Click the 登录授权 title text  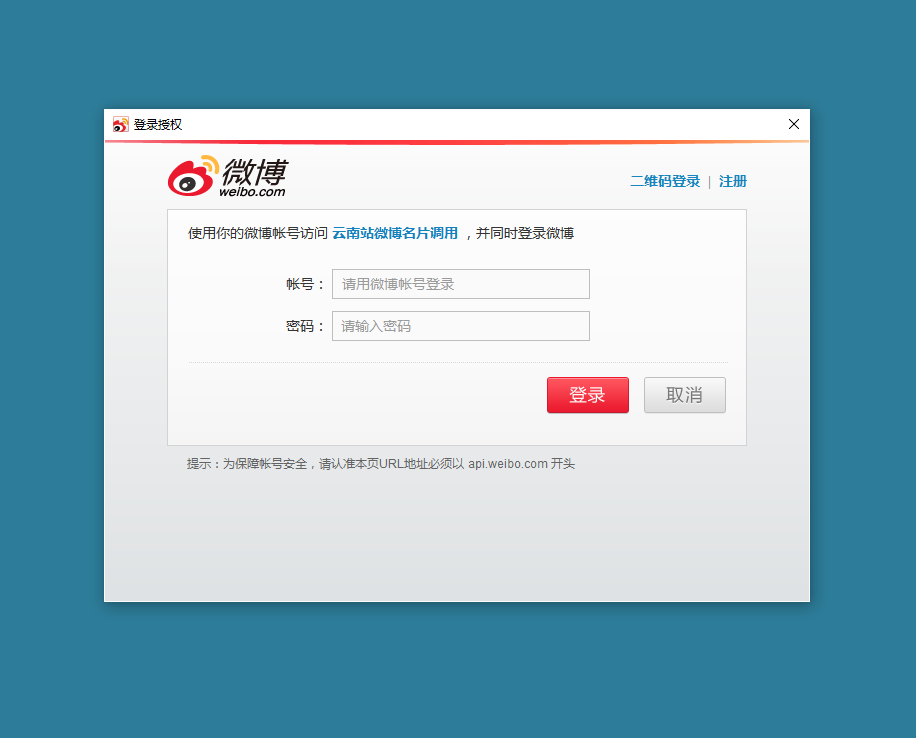pos(158,124)
